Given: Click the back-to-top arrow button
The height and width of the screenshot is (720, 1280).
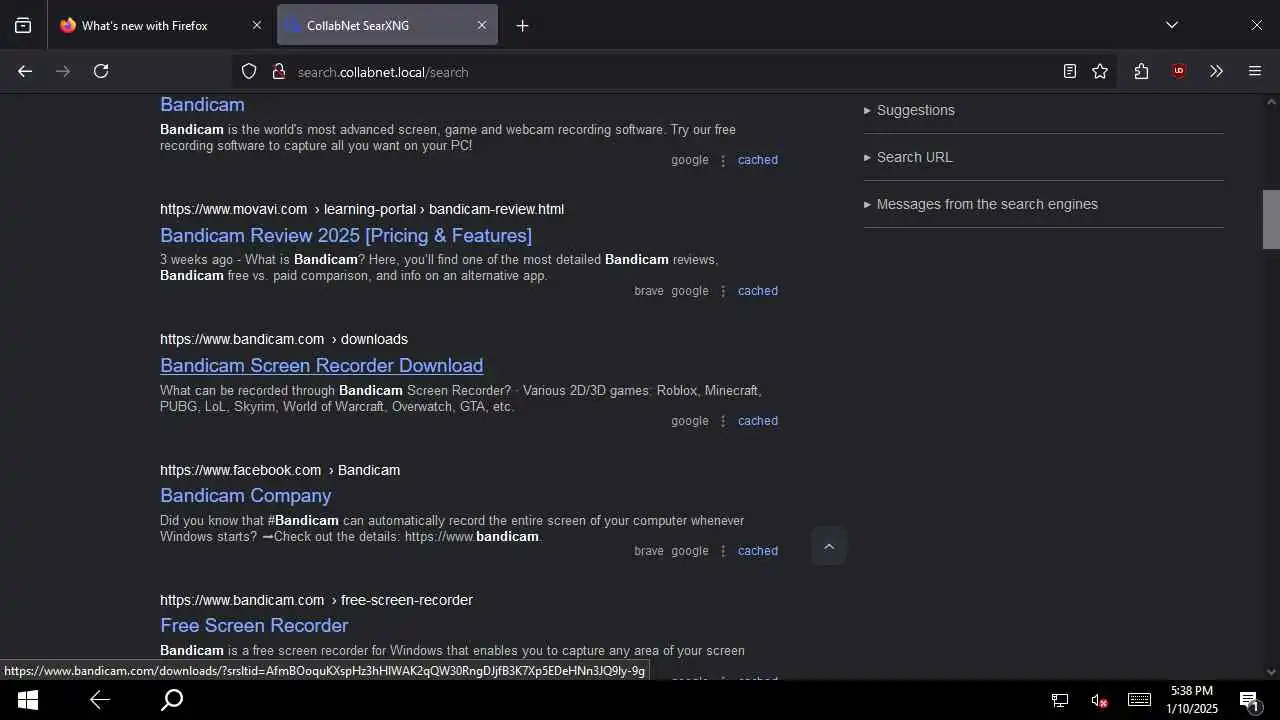Looking at the screenshot, I should [828, 546].
